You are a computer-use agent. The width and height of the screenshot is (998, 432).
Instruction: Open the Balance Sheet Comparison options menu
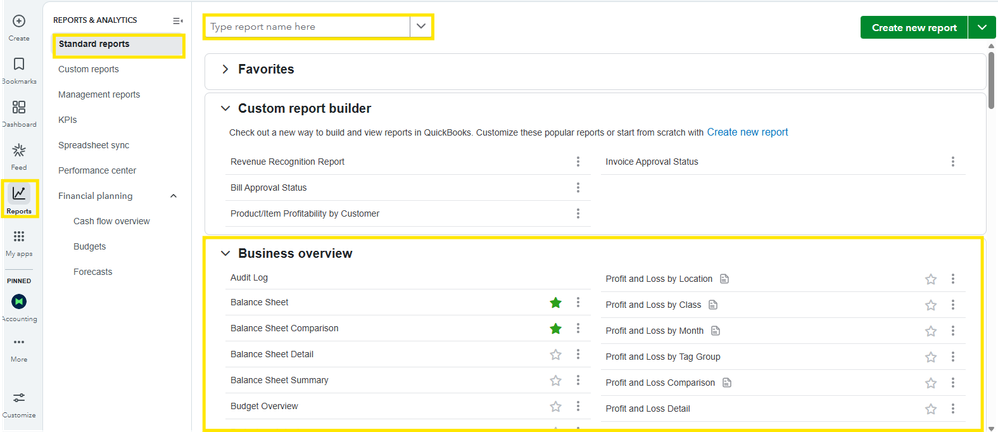click(578, 328)
